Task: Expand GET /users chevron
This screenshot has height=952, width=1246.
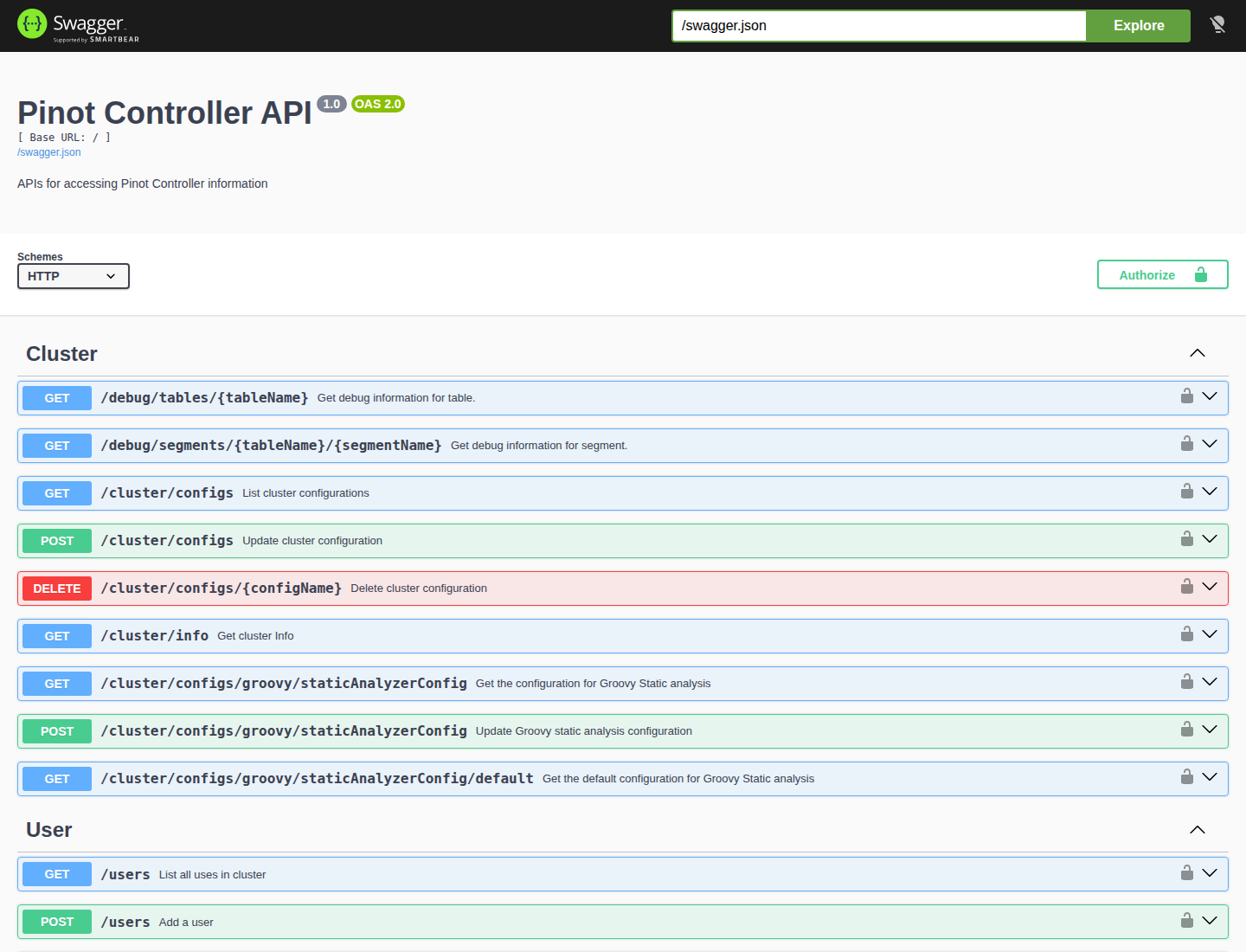Action: pos(1210,873)
